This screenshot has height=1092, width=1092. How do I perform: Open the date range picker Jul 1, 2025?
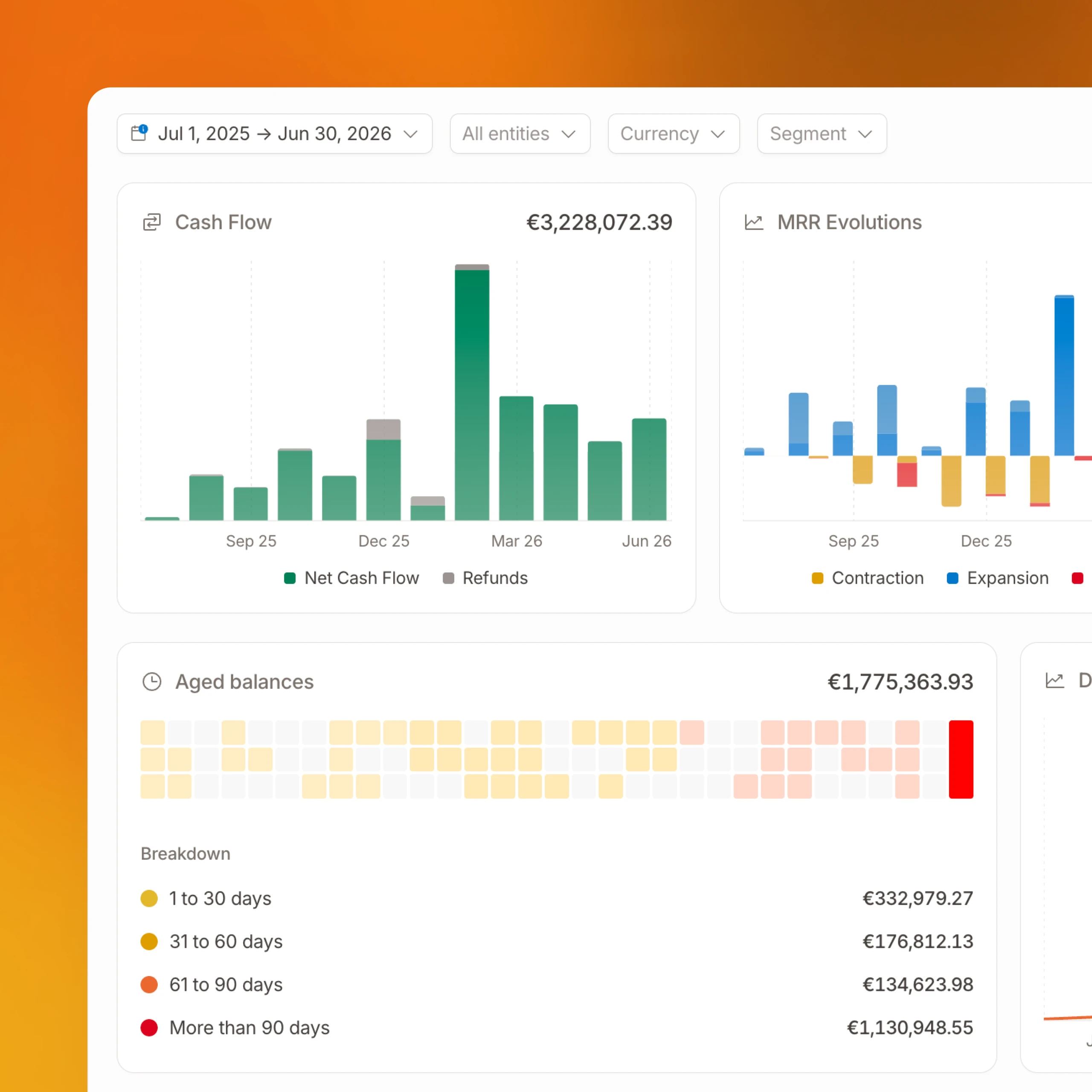(x=274, y=134)
